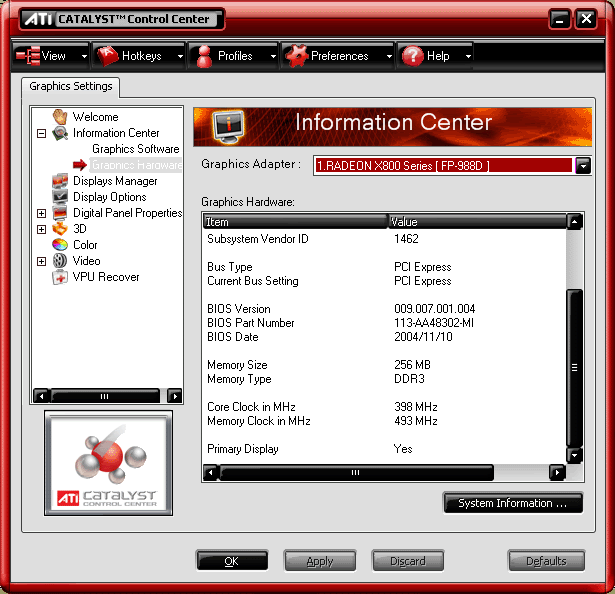Screen dimensions: 615x594
Task: Click the Discard button
Action: click(408, 561)
